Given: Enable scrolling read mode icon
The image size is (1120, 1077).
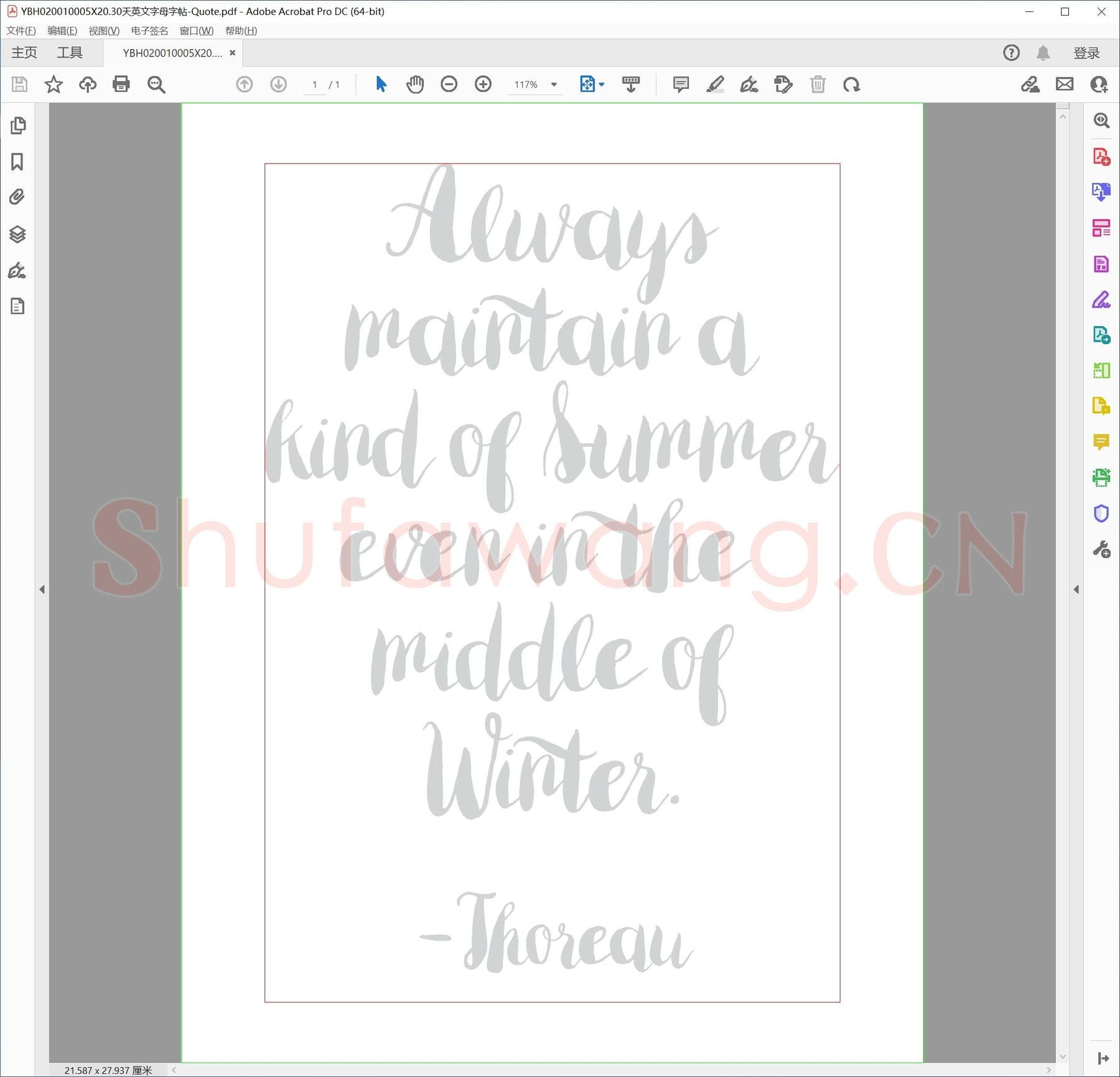Looking at the screenshot, I should [631, 84].
